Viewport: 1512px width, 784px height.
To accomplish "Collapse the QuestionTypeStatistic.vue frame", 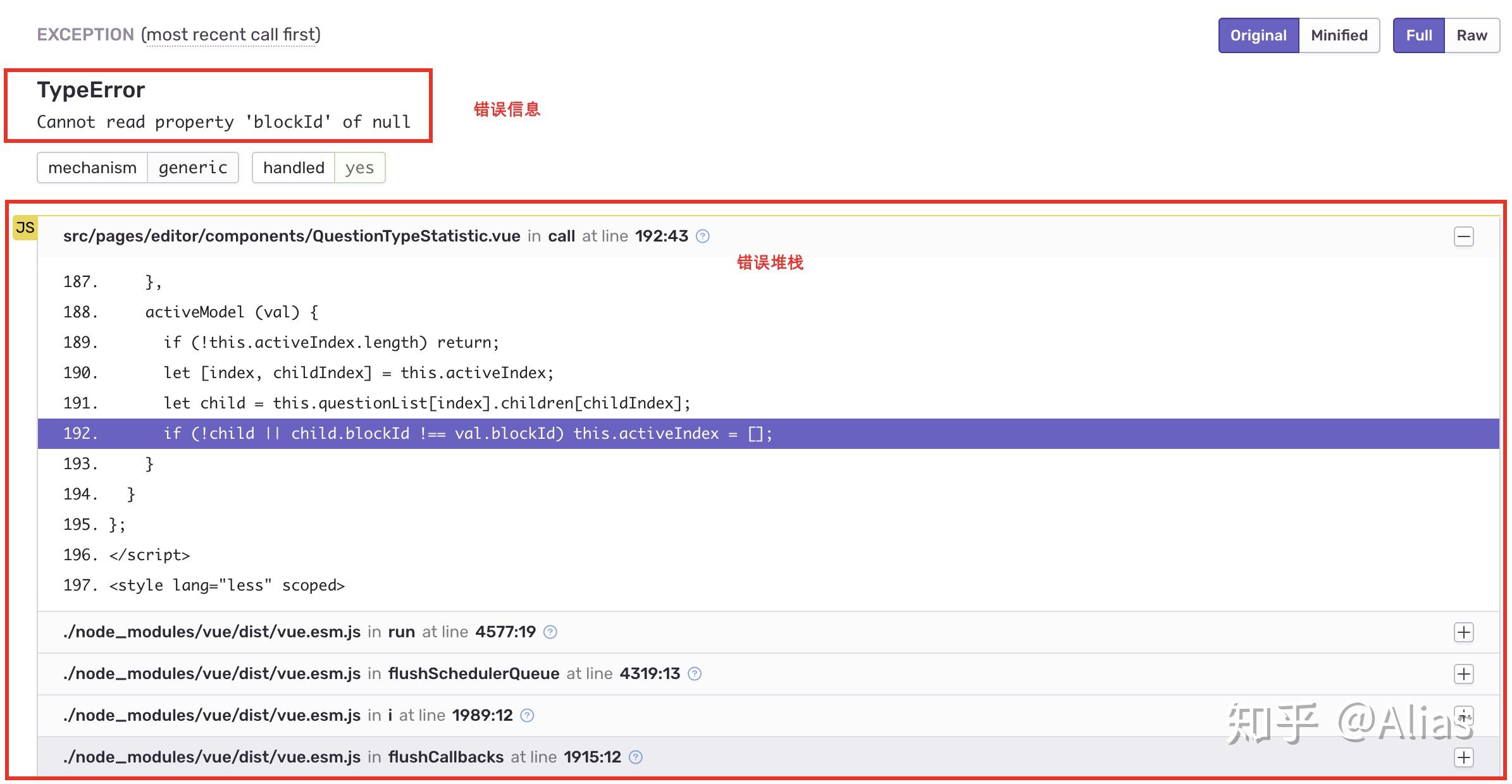I will coord(1463,236).
